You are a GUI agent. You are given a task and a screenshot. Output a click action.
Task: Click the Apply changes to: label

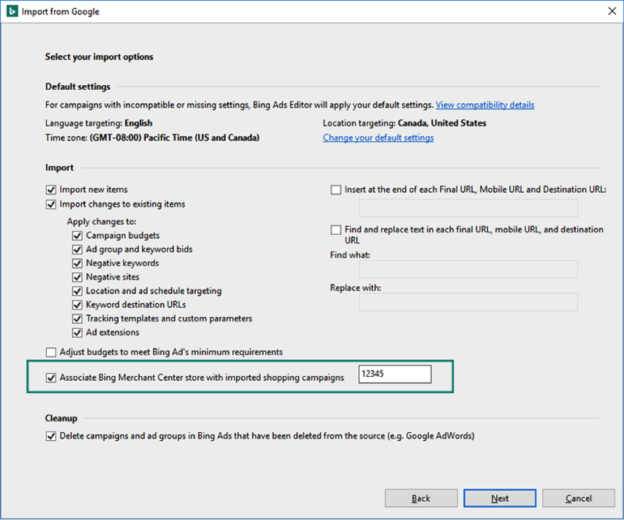[101, 222]
